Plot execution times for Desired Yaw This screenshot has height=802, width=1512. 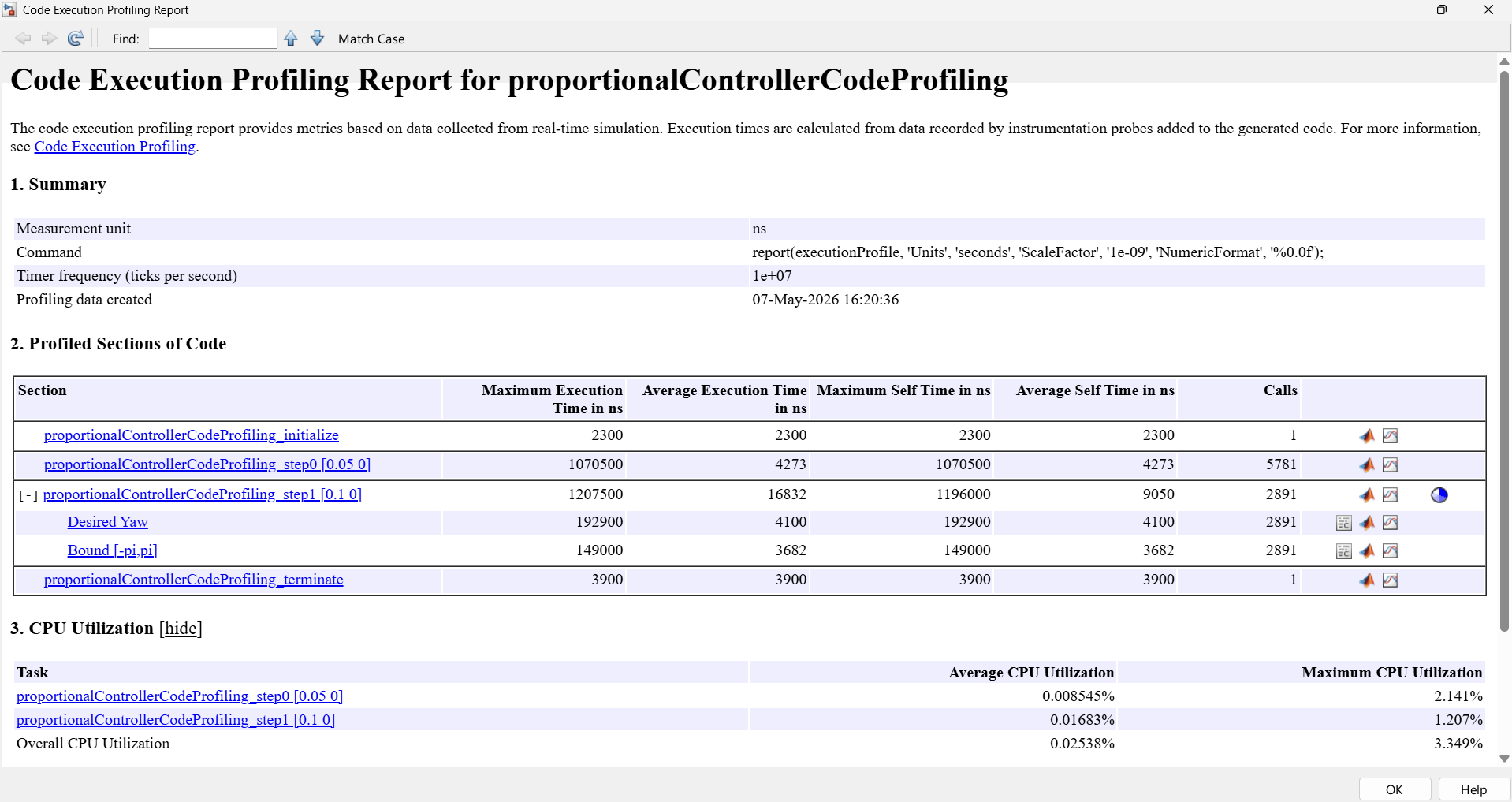1391,522
